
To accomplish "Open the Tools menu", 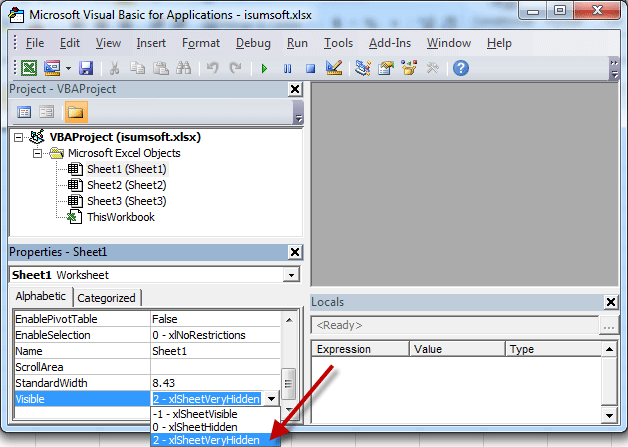I will (338, 43).
